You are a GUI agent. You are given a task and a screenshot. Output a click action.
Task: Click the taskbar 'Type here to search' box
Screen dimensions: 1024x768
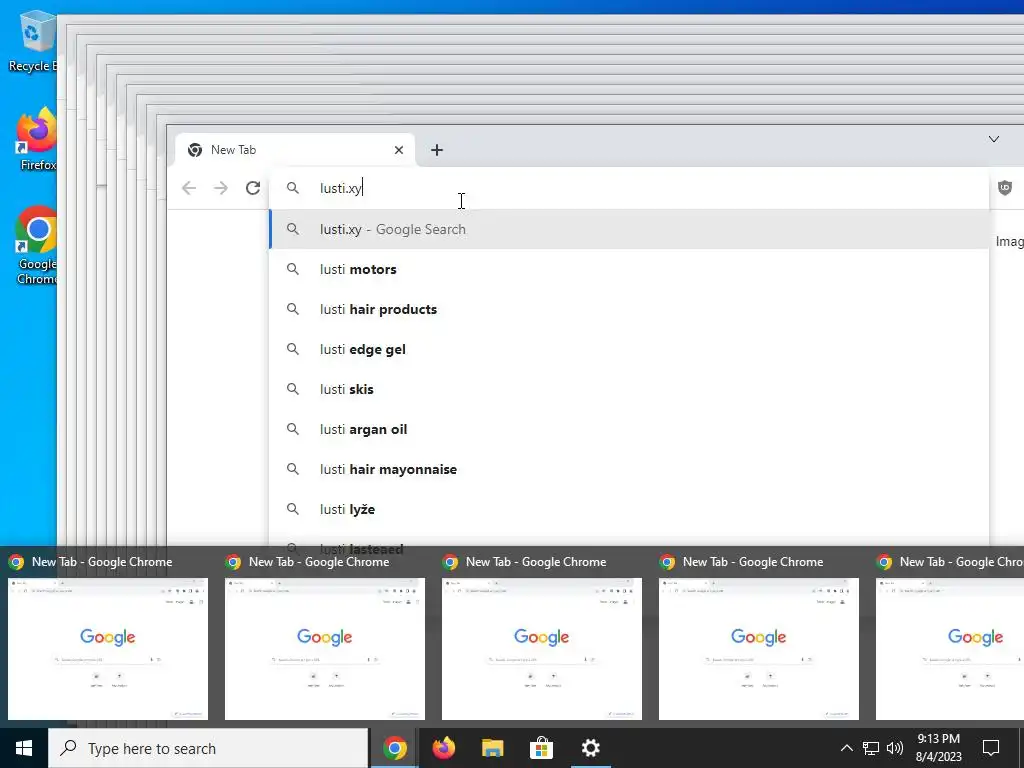pyautogui.click(x=208, y=748)
